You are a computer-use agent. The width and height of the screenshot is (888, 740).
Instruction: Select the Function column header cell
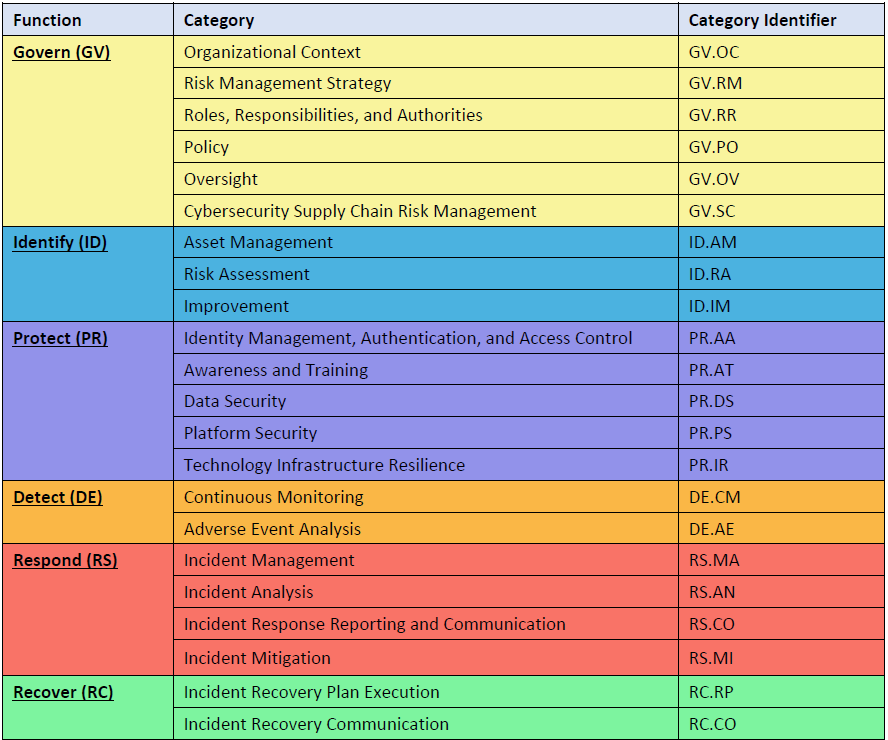coord(47,20)
